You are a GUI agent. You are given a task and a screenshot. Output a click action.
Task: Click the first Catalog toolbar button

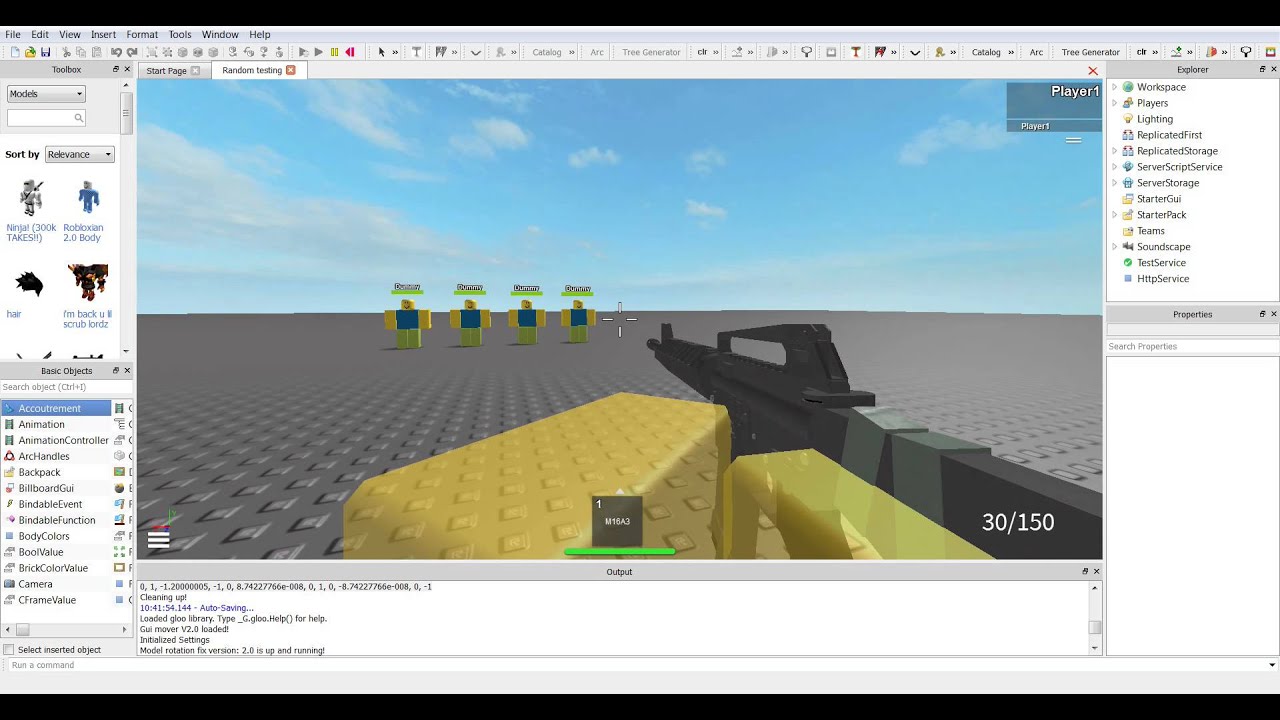point(547,52)
